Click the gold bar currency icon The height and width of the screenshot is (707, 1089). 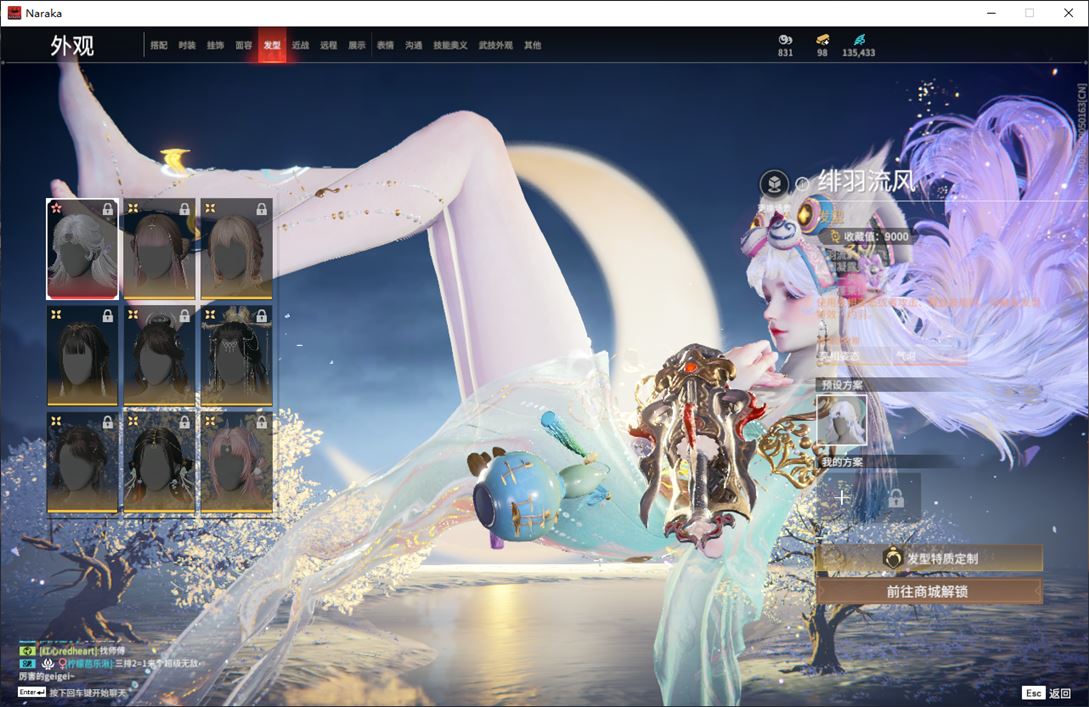click(x=822, y=39)
